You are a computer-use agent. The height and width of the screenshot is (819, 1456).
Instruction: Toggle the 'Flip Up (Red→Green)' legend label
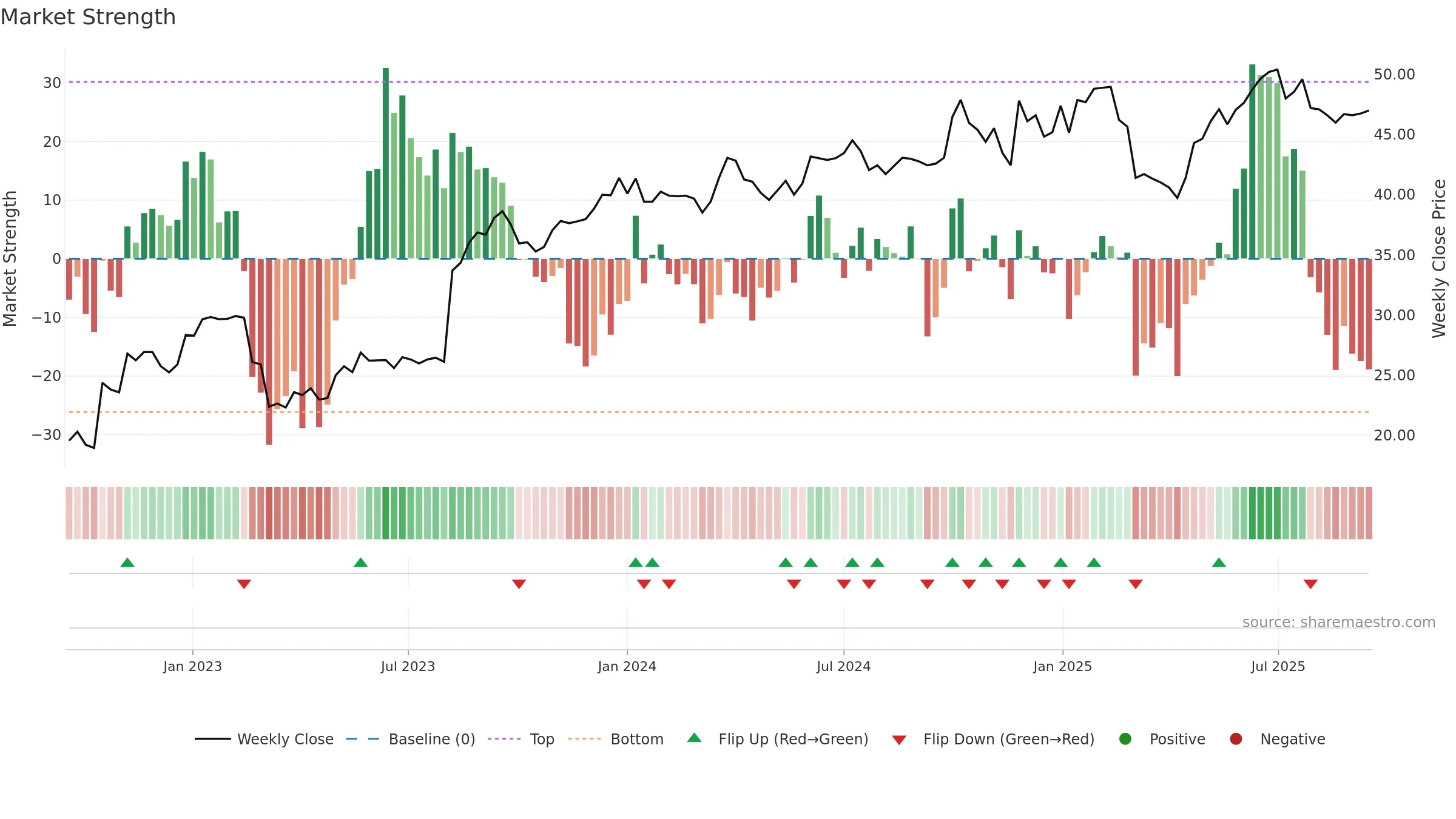(794, 740)
